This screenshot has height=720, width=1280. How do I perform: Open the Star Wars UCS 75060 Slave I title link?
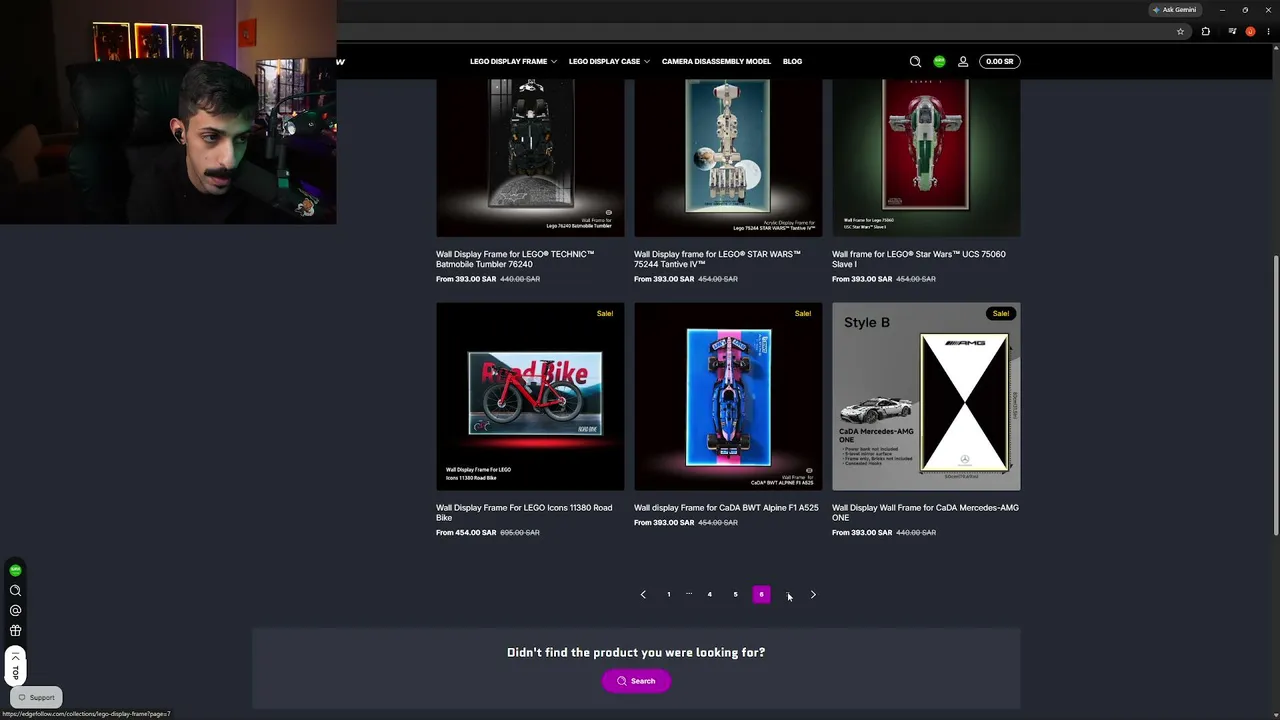(x=919, y=259)
